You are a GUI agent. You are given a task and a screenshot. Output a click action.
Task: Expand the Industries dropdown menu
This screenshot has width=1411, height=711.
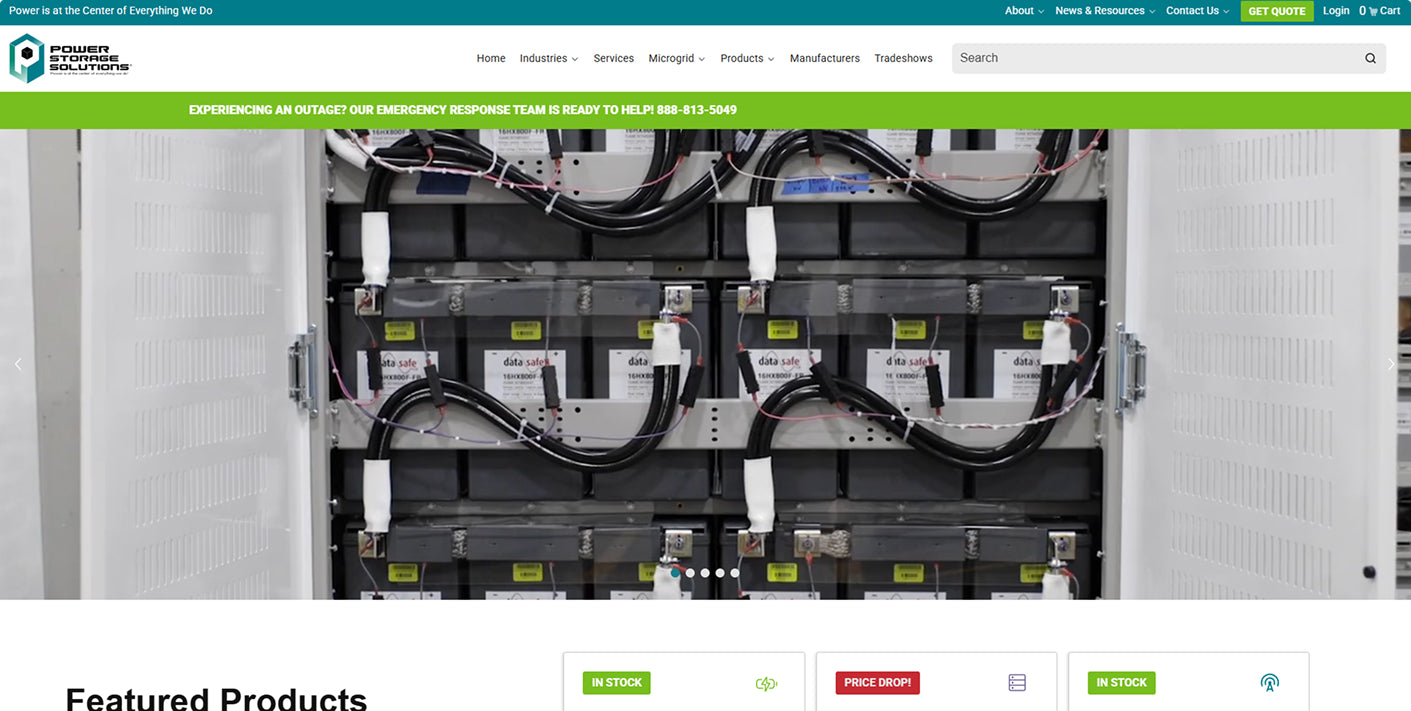click(x=548, y=58)
